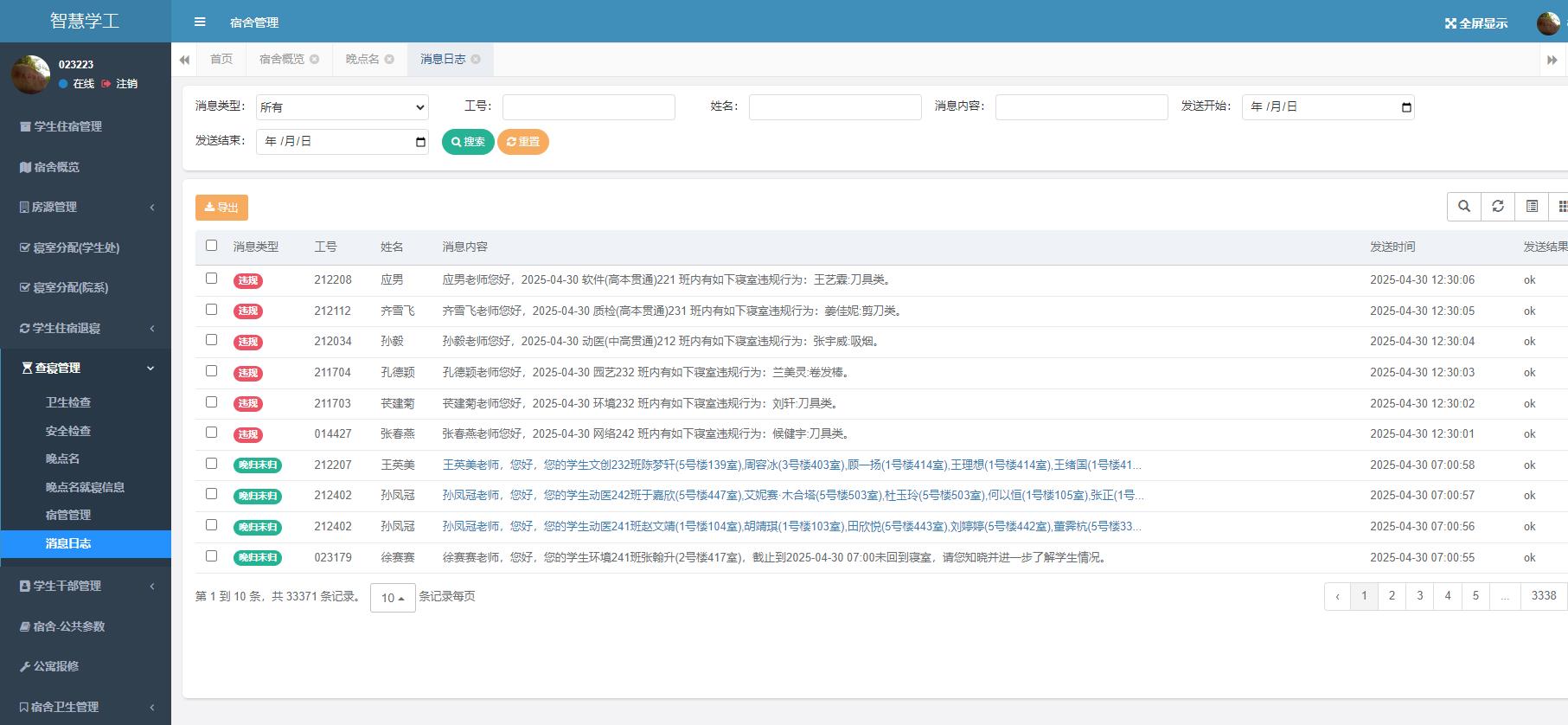1568x725 pixels.
Task: Switch to the 首页 tab
Action: (221, 59)
